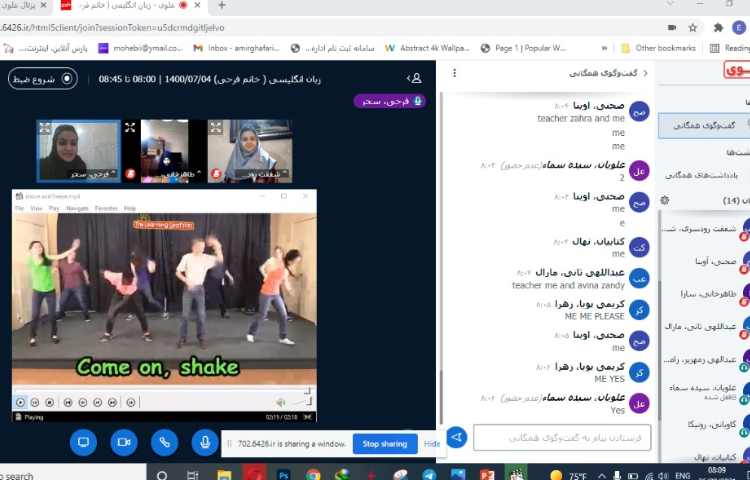The height and width of the screenshot is (480, 750).
Task: Close the active browser tab
Action: 198,5
